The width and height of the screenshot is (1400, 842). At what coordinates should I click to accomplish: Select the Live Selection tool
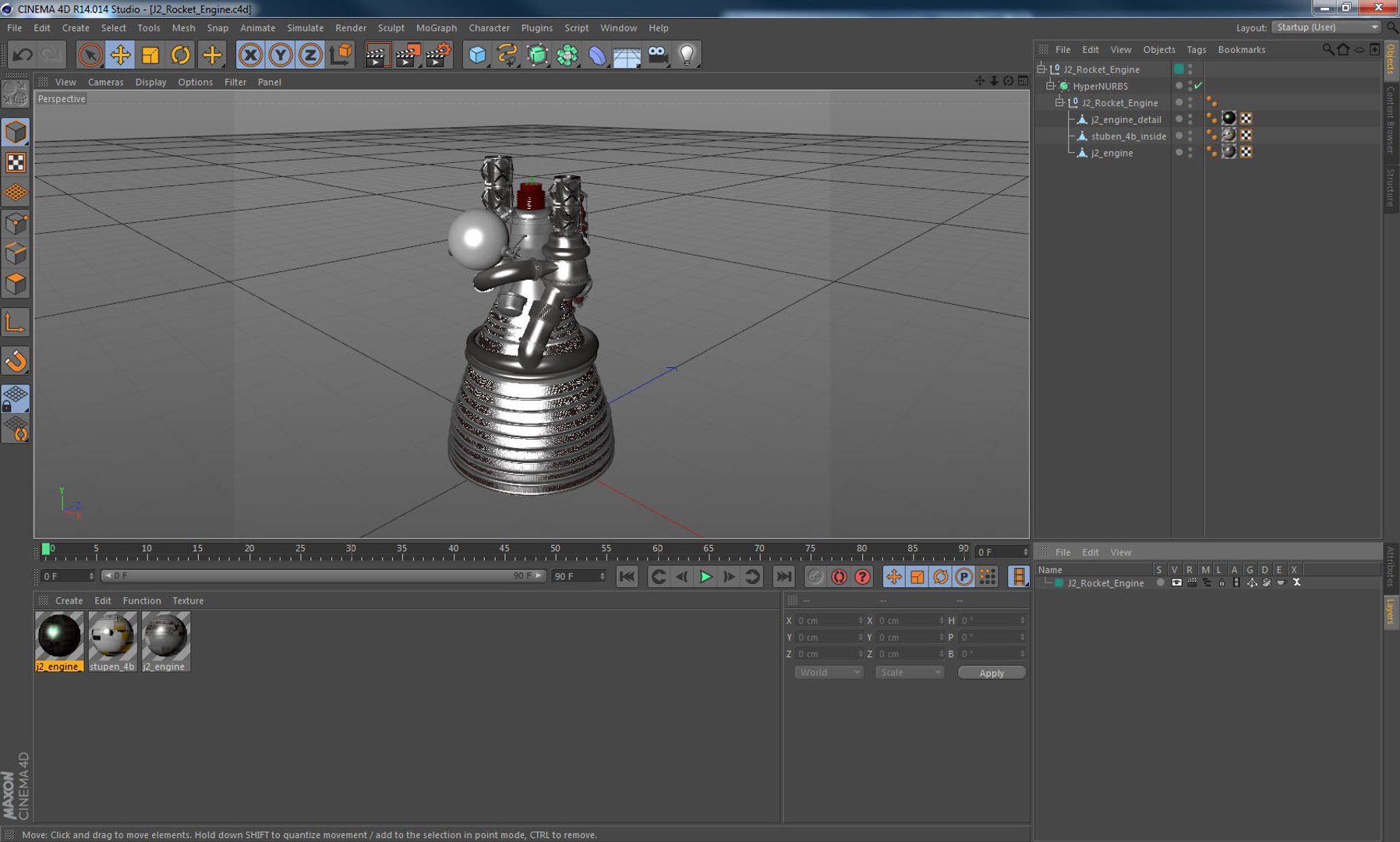point(90,55)
